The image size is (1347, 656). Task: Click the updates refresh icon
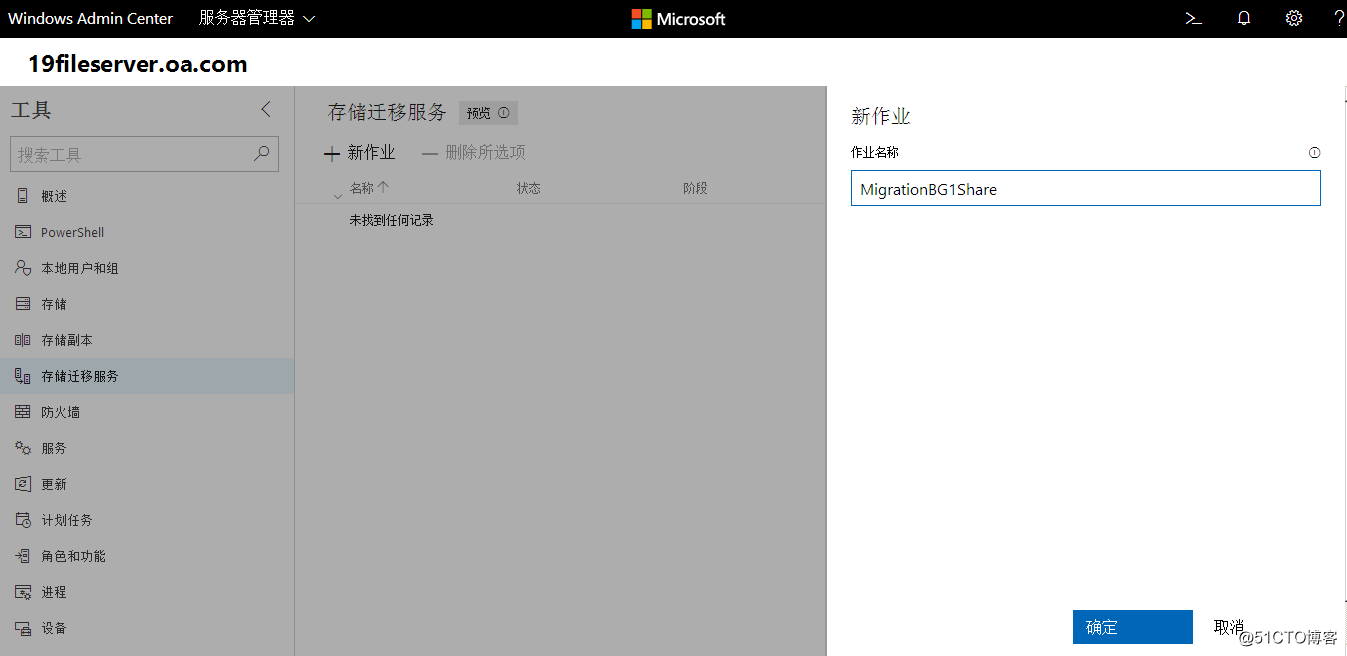point(22,484)
